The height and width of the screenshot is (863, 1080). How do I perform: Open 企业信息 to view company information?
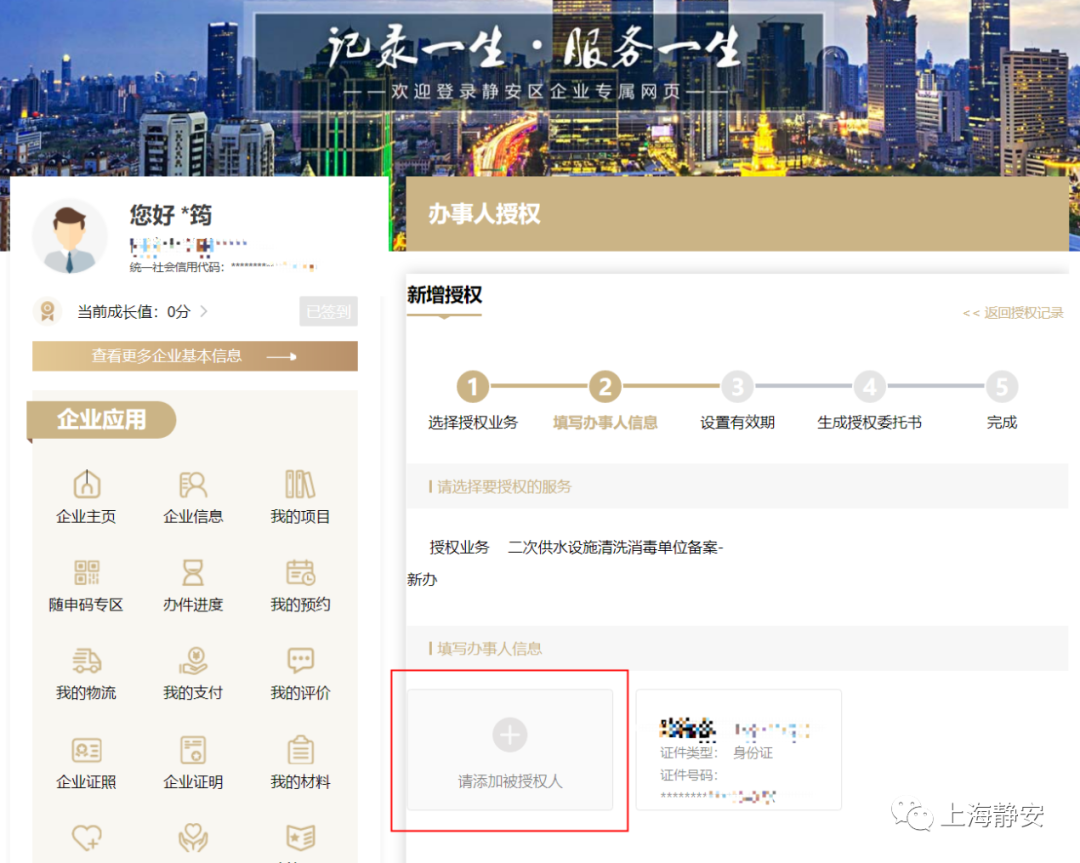tap(192, 495)
